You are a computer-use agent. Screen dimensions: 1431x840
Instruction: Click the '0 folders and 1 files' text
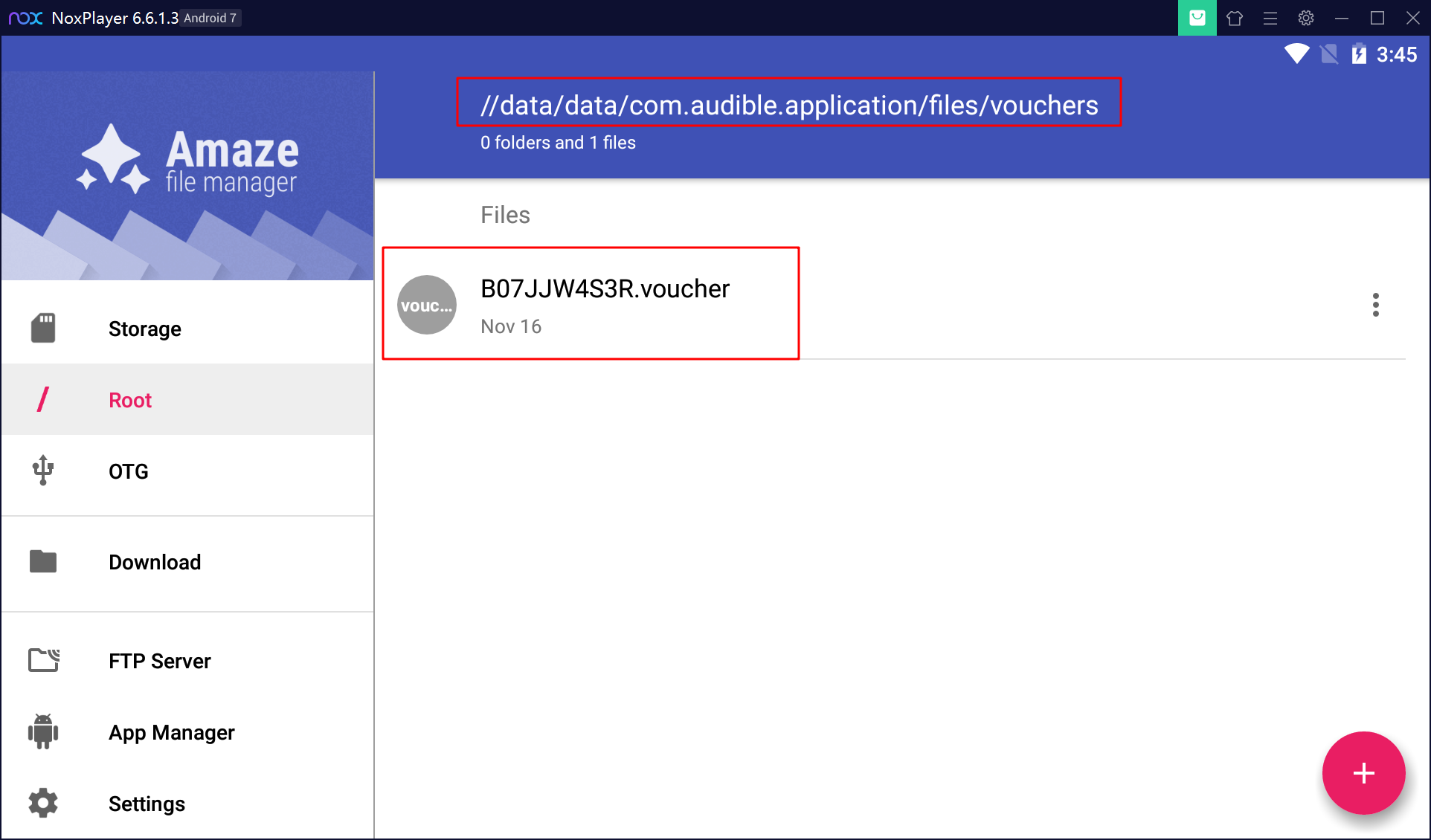tap(558, 143)
